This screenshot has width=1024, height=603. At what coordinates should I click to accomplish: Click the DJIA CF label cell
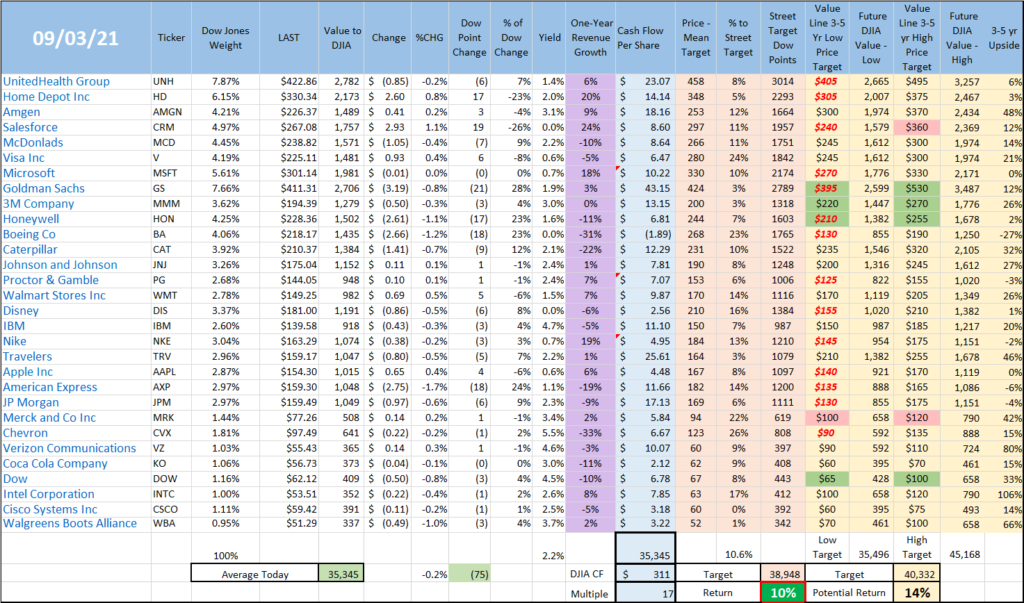(591, 574)
